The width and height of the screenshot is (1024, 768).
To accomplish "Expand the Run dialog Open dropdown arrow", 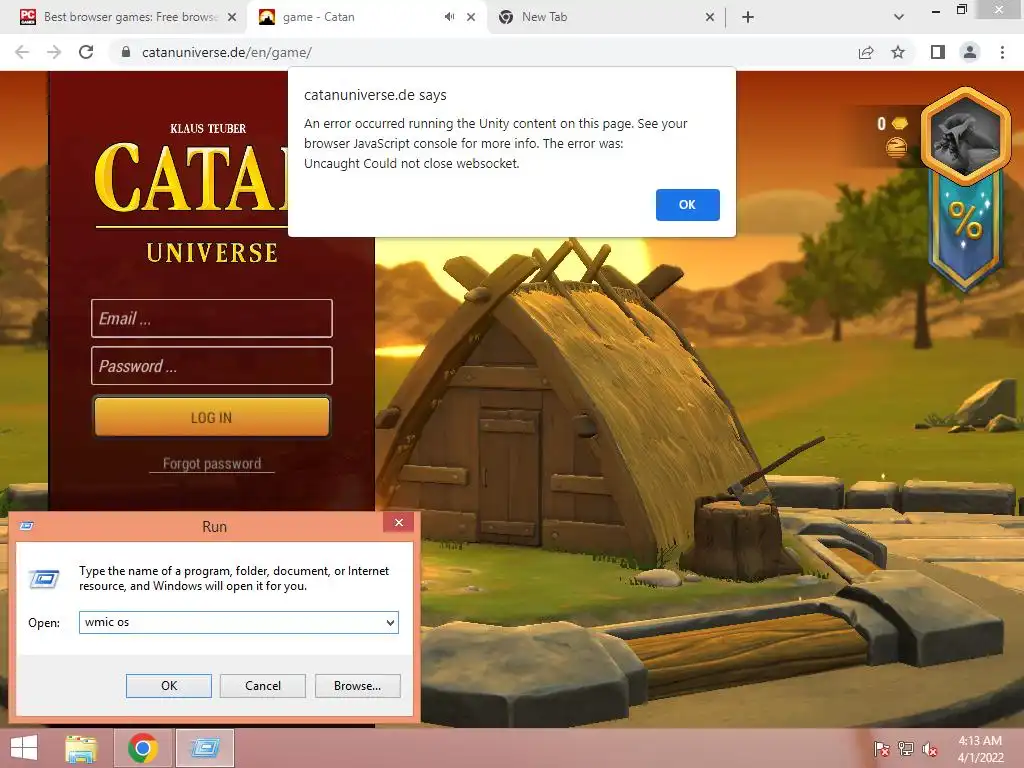I will pos(390,622).
